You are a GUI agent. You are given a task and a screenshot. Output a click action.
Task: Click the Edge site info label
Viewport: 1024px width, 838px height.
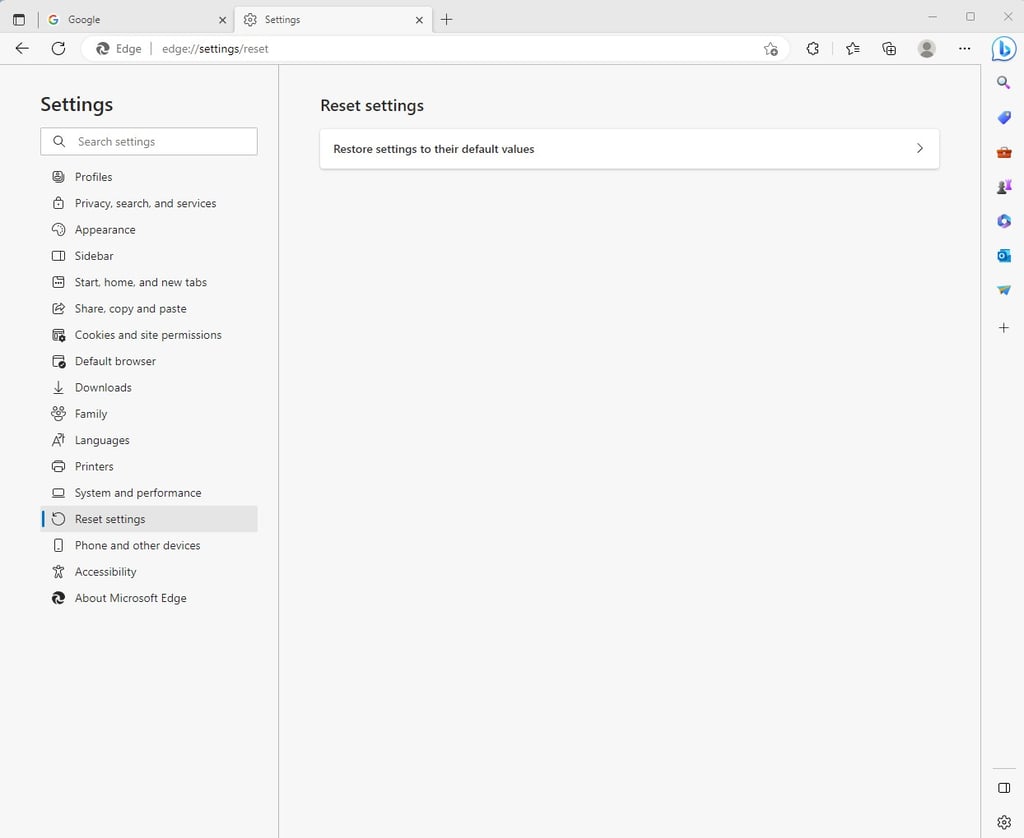click(x=118, y=49)
